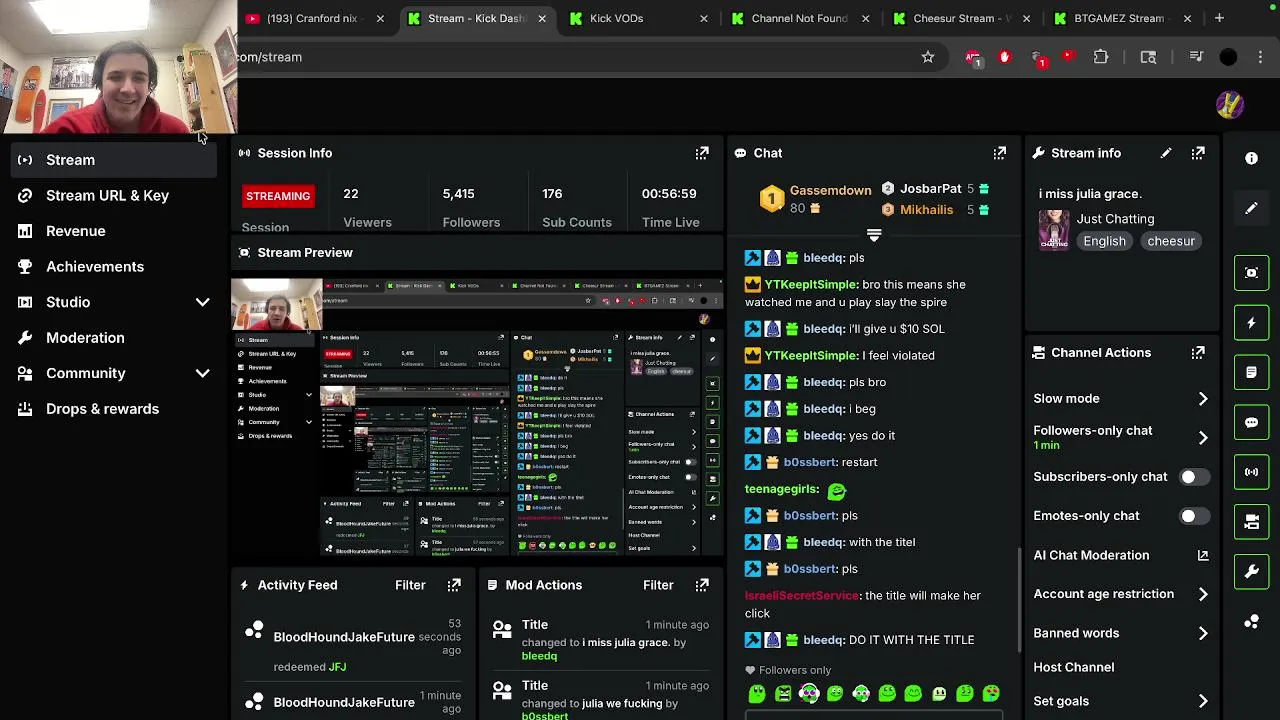Open Banned words settings chevron
The height and width of the screenshot is (720, 1280).
[1203, 633]
